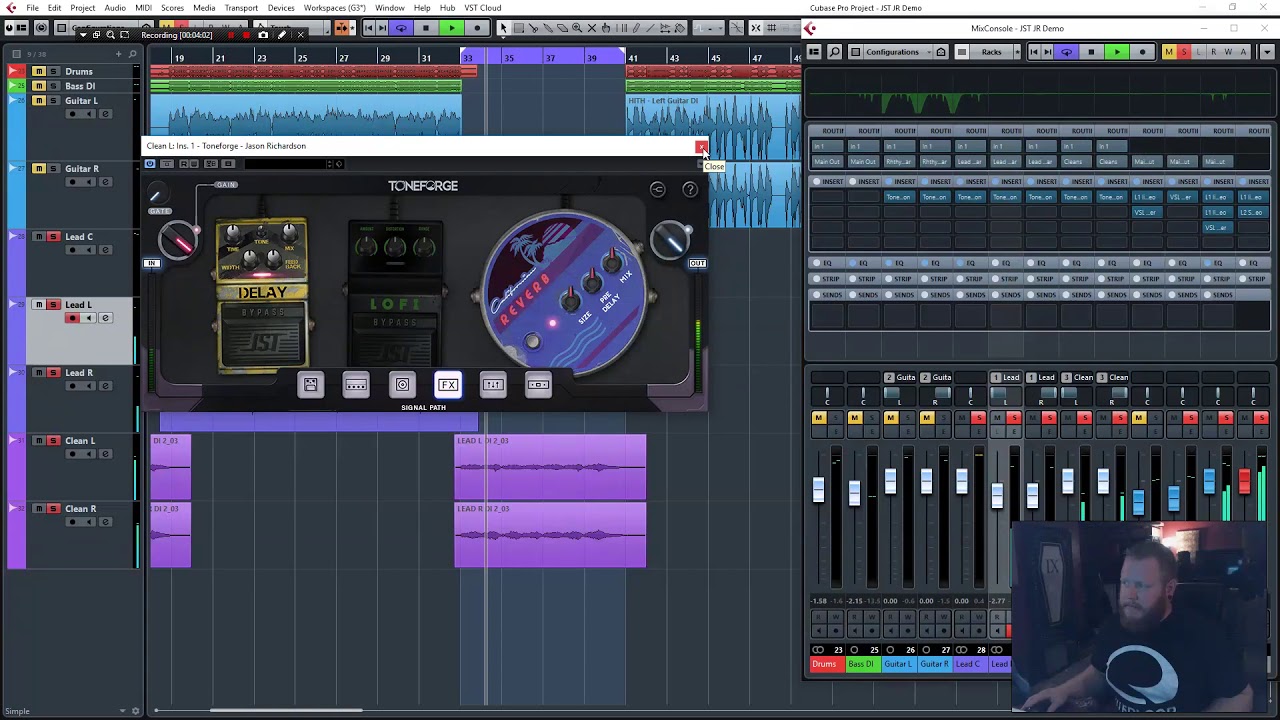Click the MixConsole channel selector list icon
Screen dimensions: 1280x720
click(x=815, y=52)
